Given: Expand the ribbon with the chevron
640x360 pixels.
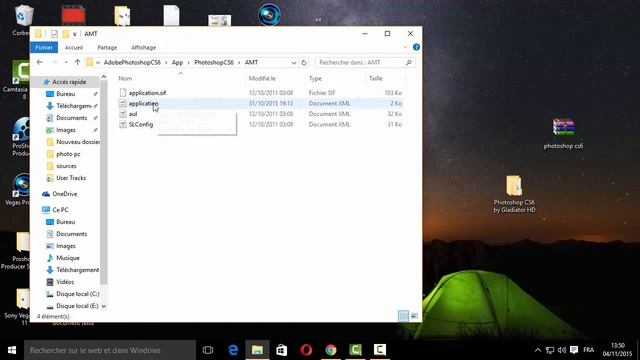Looking at the screenshot, I should (405, 47).
